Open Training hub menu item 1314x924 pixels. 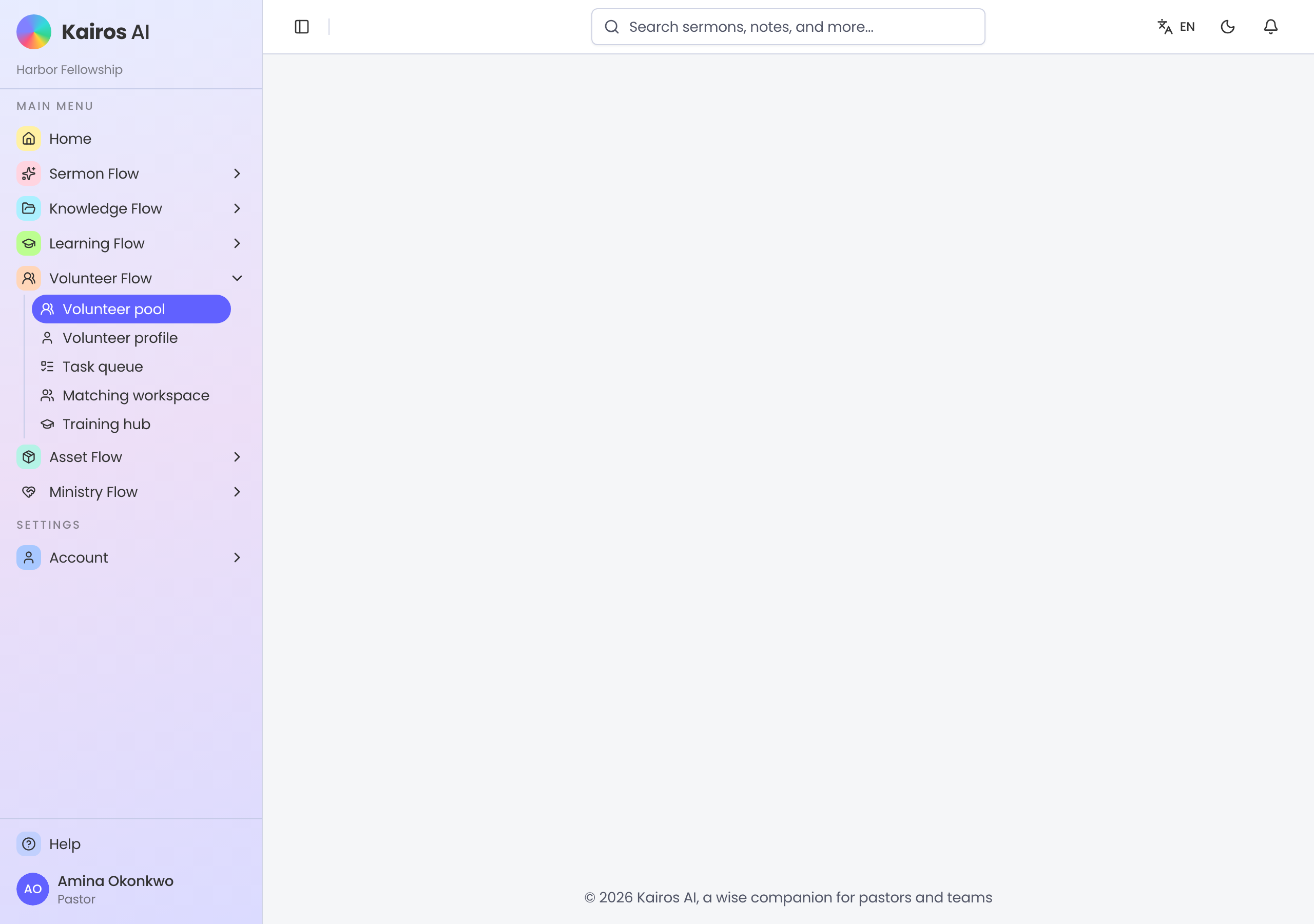(x=131, y=424)
